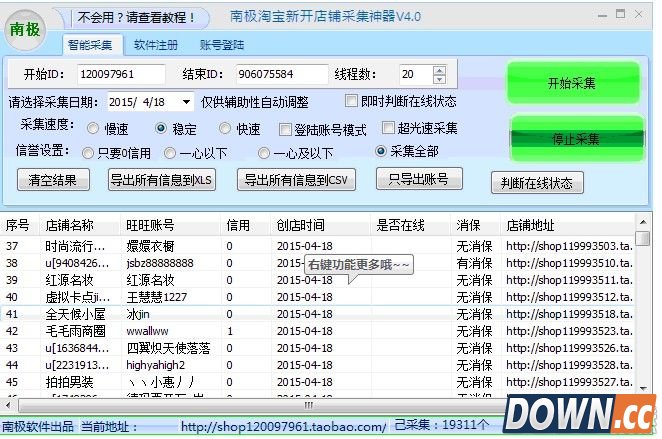Sort by the 序号 column header
Image resolution: width=662 pixels, height=439 pixels.
[x=20, y=225]
